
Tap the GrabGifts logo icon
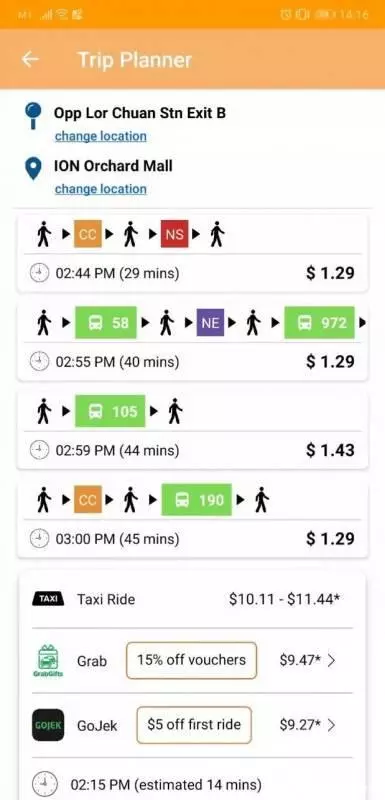pos(48,661)
